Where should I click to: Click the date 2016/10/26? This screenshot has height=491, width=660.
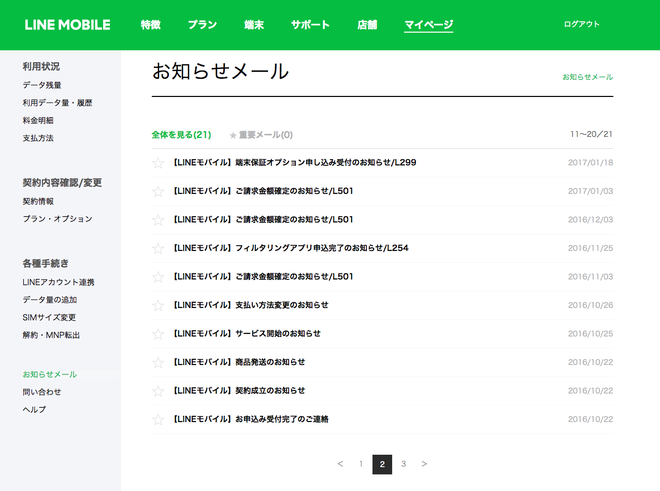(x=590, y=305)
